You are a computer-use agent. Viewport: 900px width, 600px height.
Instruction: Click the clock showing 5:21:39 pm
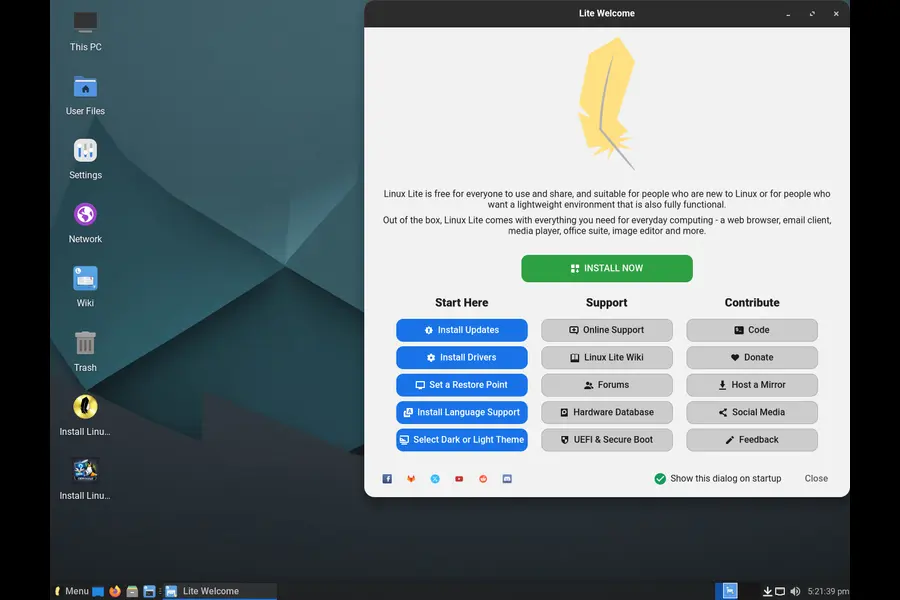(x=828, y=591)
